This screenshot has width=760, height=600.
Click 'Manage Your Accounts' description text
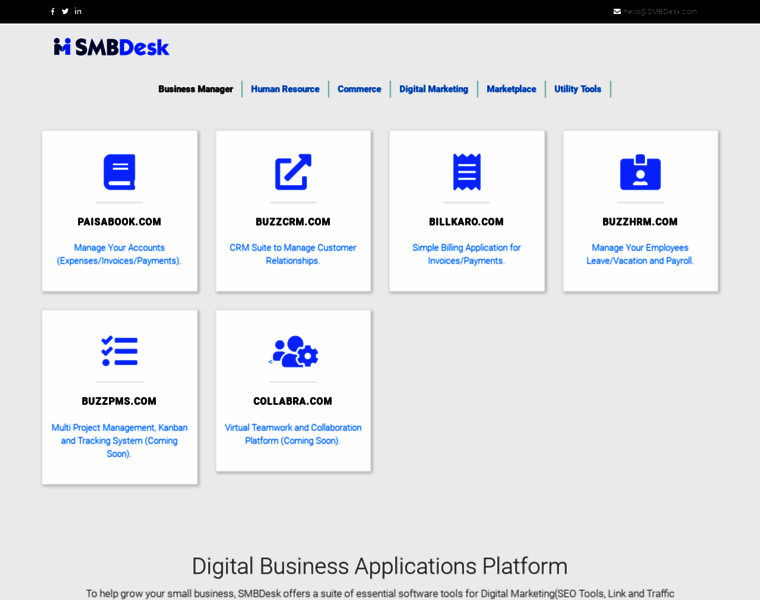(x=119, y=254)
